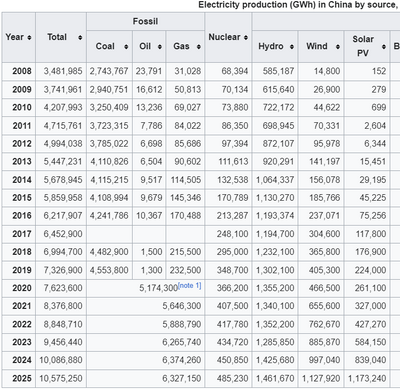
Task: Click coal value 4,553,800 for 2019
Action: (109, 270)
